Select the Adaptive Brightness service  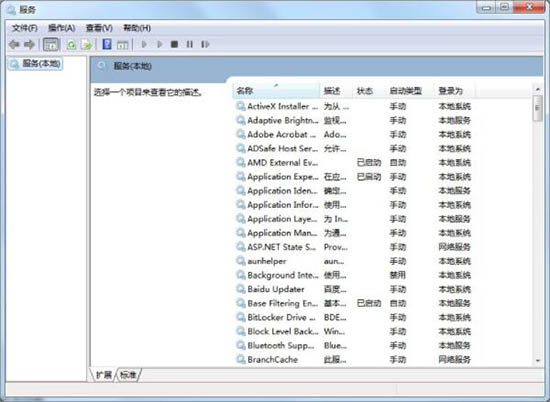click(x=354, y=120)
